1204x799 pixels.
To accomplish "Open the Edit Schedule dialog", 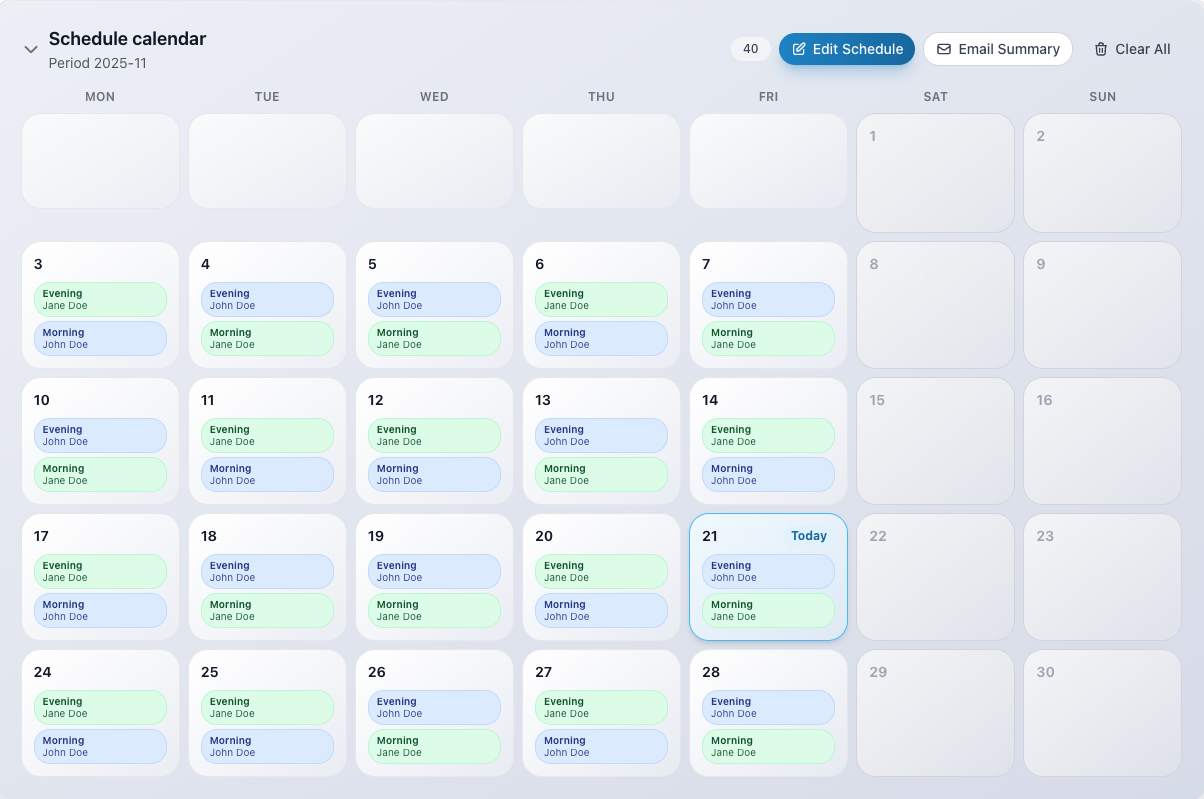I will 847,48.
